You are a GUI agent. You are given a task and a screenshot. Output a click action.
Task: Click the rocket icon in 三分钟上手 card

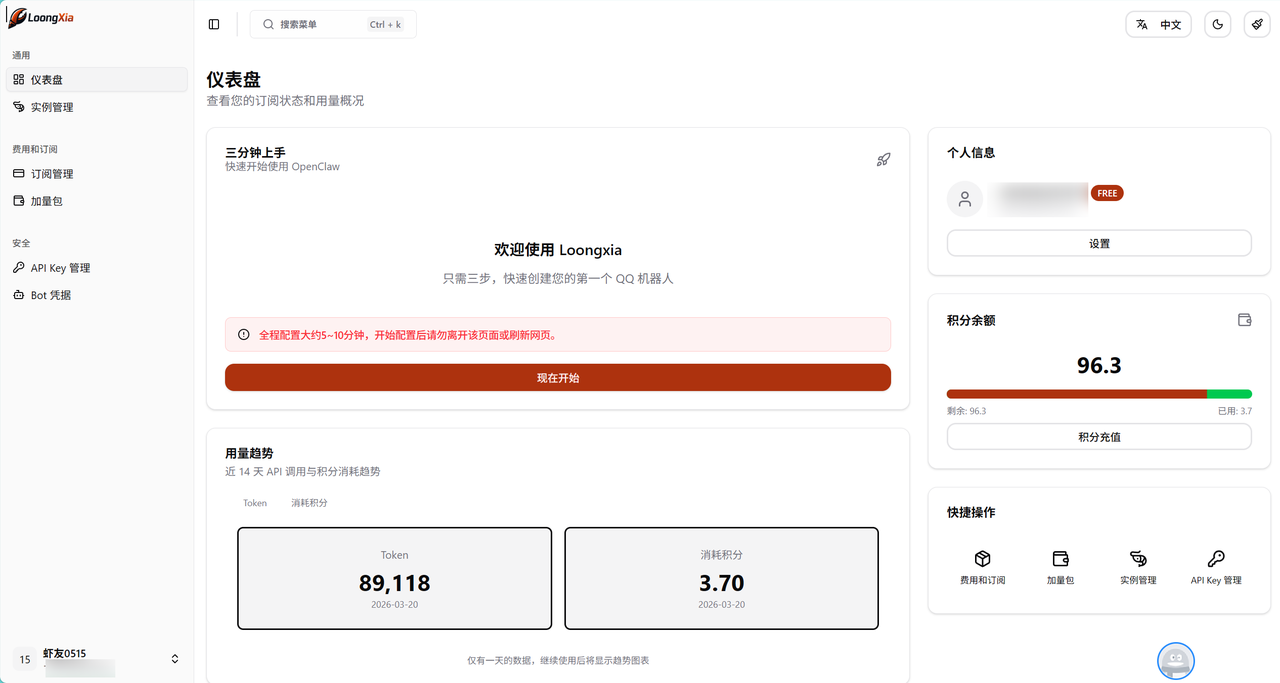(883, 159)
